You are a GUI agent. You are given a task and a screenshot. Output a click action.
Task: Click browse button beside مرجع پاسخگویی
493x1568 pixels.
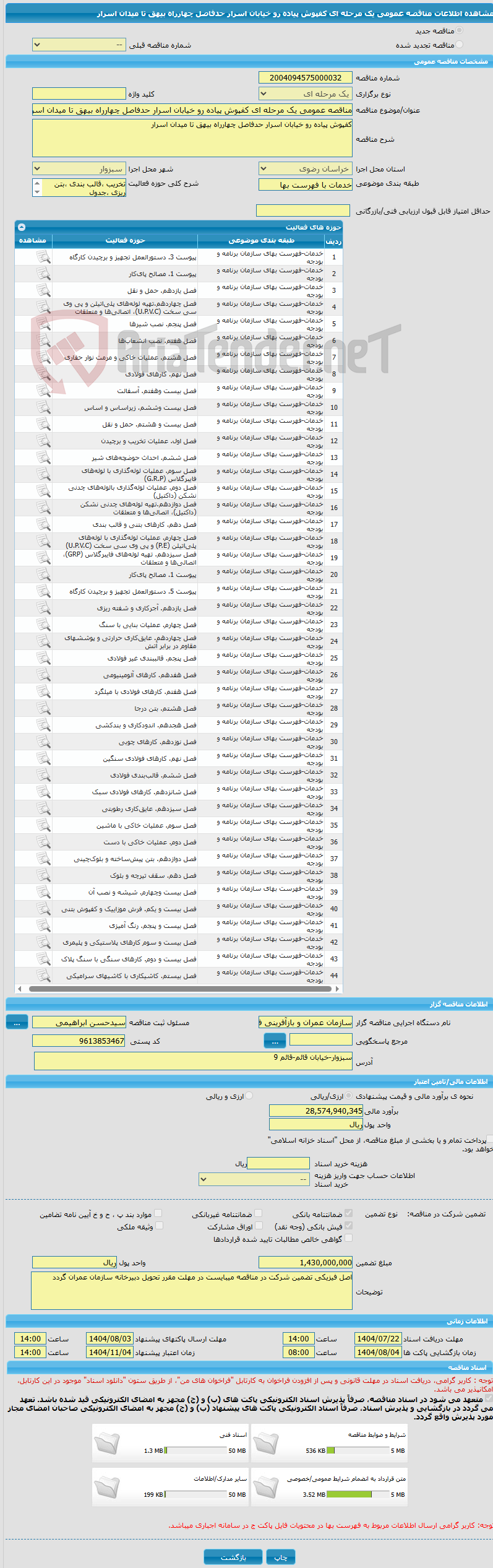pos(275,1041)
